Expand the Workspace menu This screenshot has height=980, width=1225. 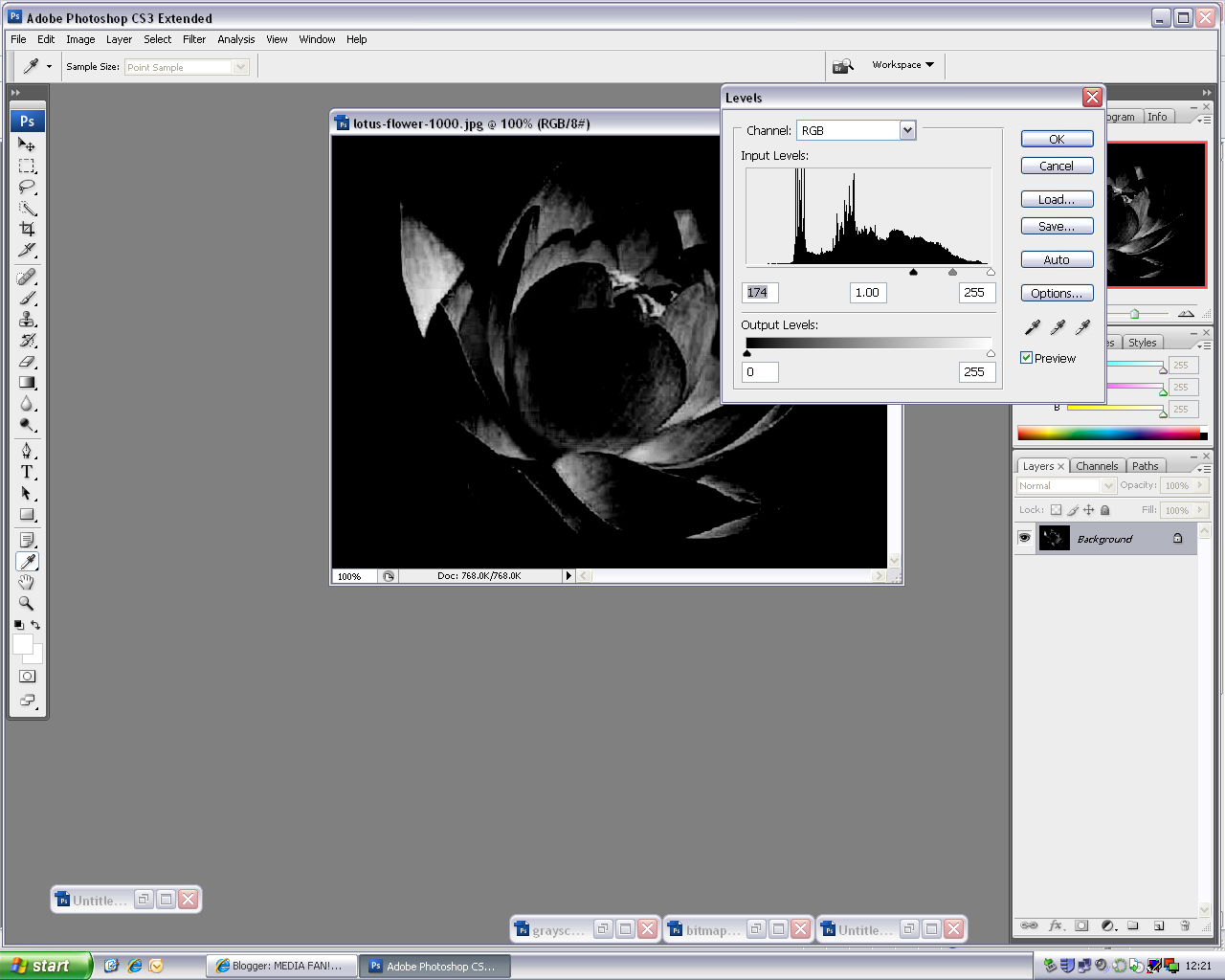click(x=901, y=65)
